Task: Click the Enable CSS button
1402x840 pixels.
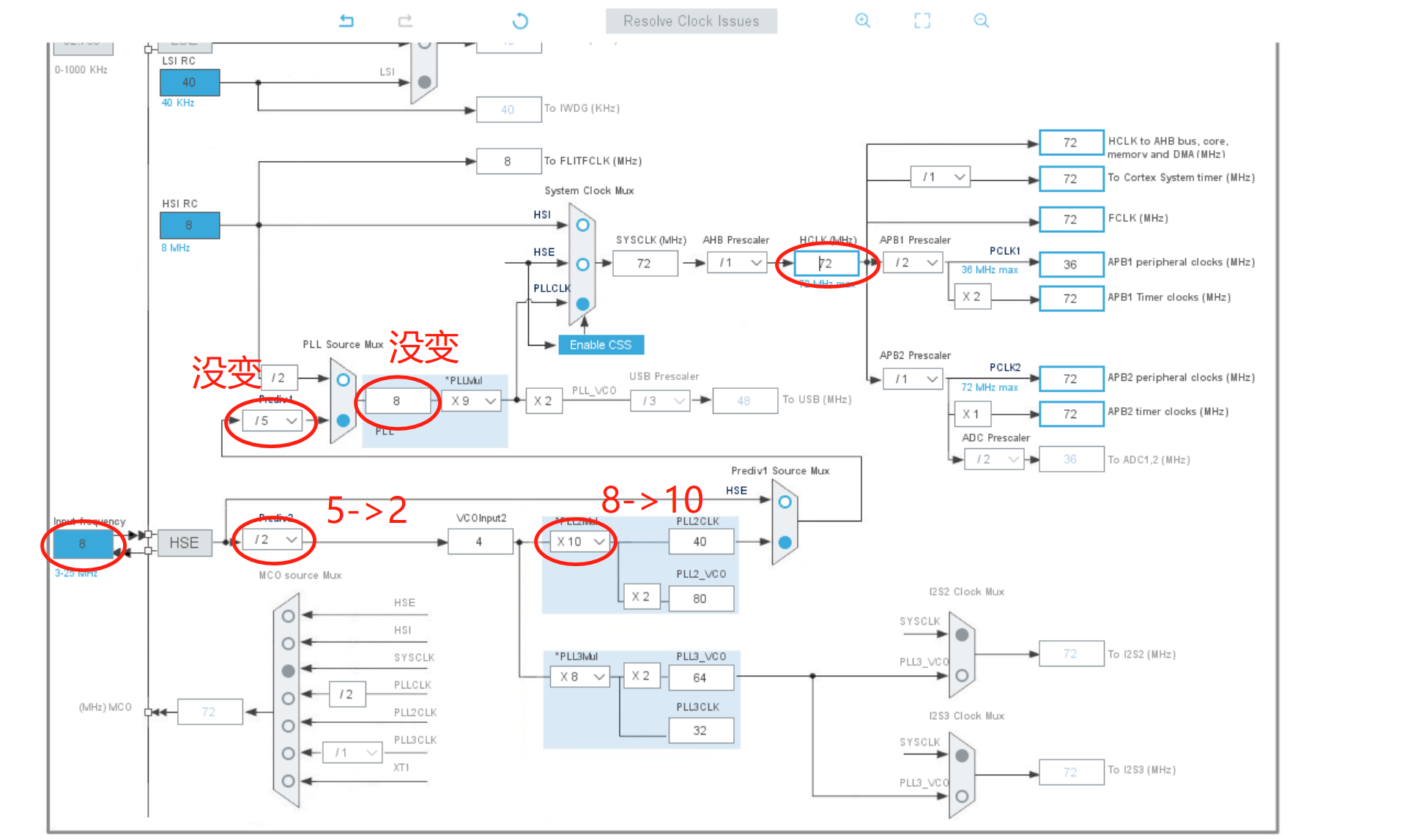Action: [601, 344]
